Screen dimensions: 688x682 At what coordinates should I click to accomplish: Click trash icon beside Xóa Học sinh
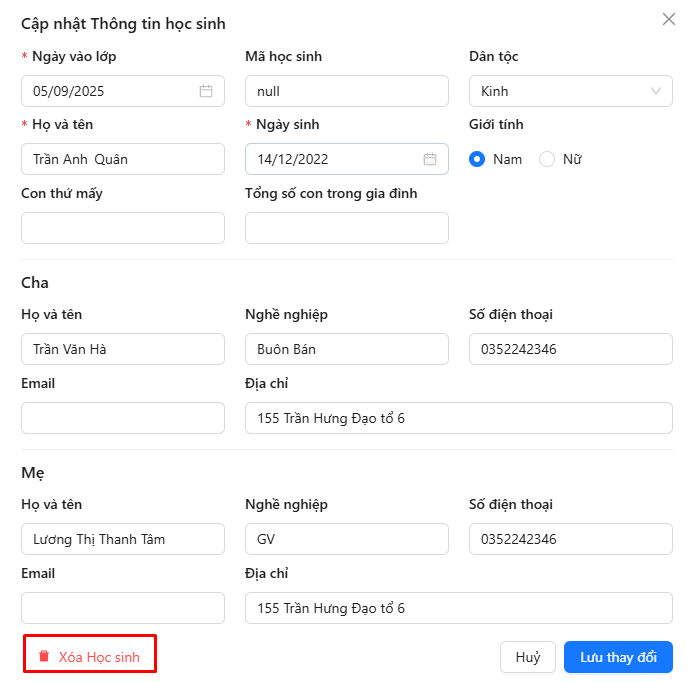coord(44,657)
